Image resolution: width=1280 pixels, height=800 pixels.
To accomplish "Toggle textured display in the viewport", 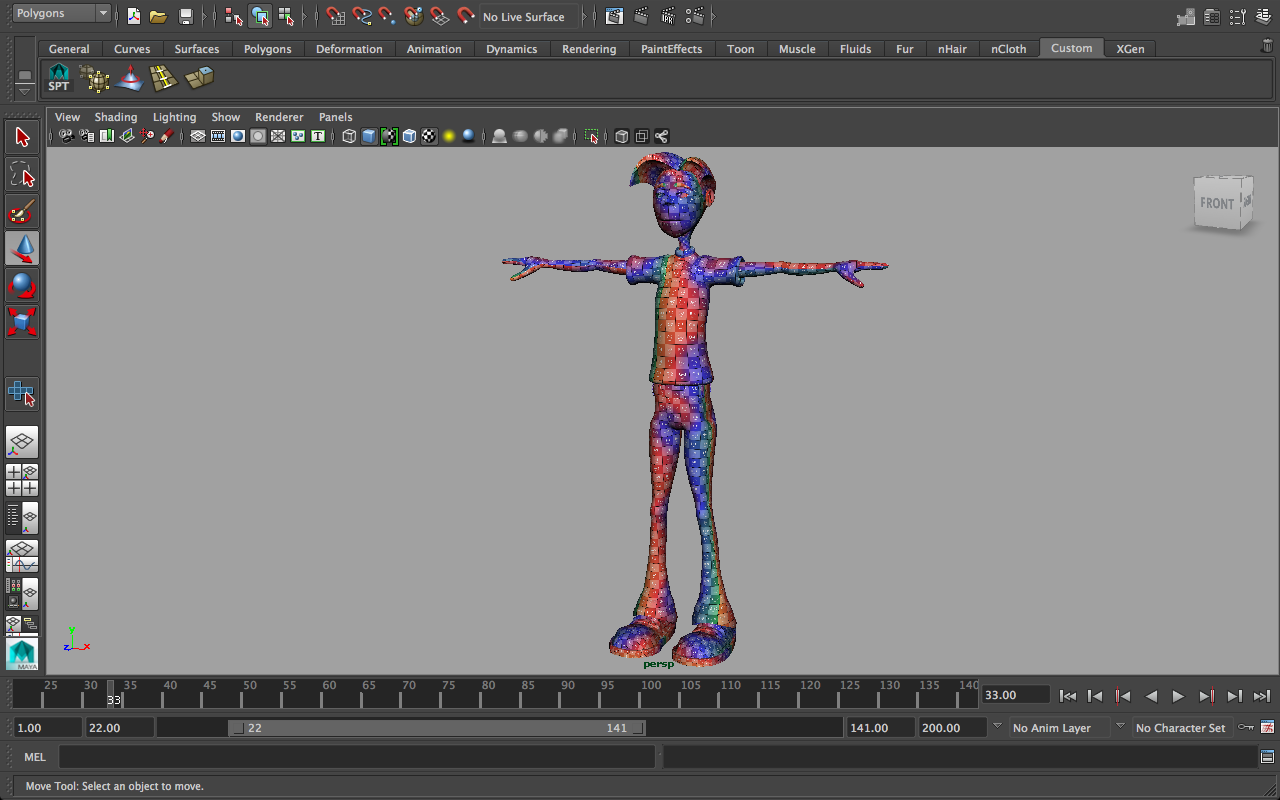I will [x=428, y=136].
